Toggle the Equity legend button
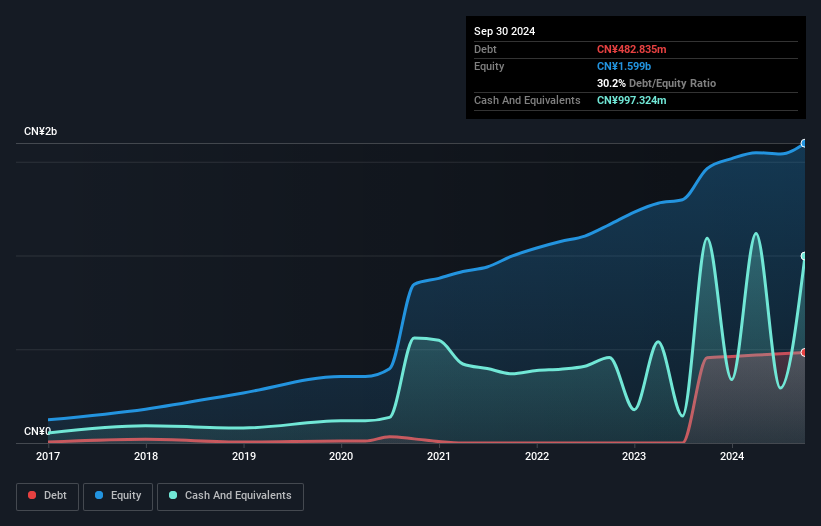The width and height of the screenshot is (821, 526). pyautogui.click(x=118, y=496)
